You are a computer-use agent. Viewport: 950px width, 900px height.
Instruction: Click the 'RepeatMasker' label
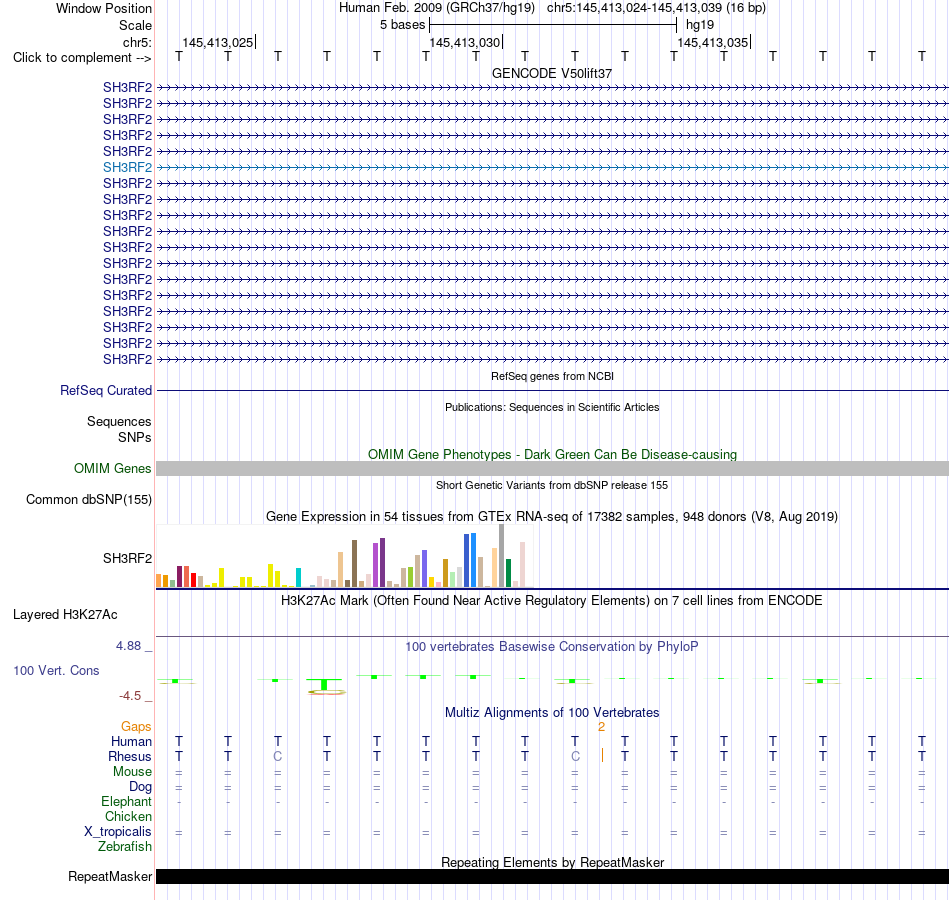pyautogui.click(x=110, y=876)
